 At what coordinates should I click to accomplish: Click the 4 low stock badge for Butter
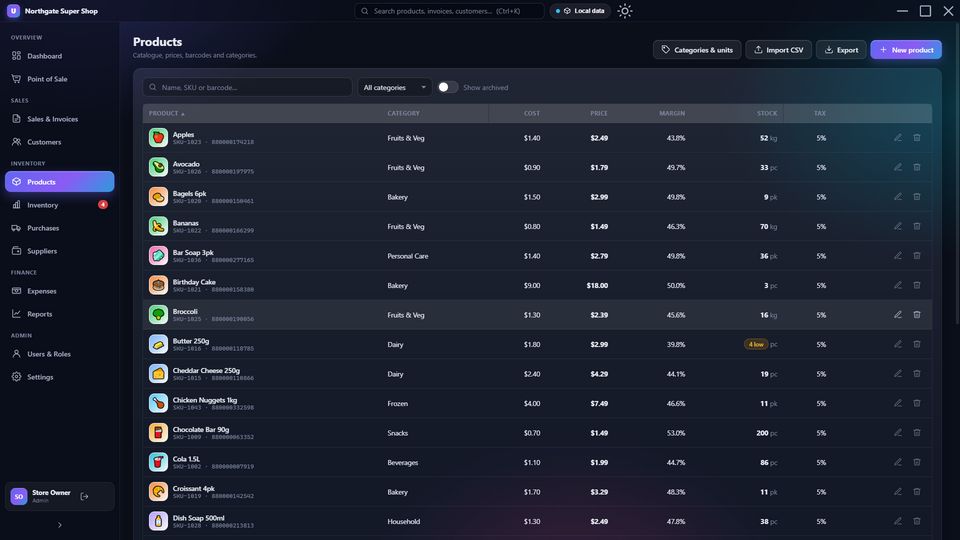(756, 344)
